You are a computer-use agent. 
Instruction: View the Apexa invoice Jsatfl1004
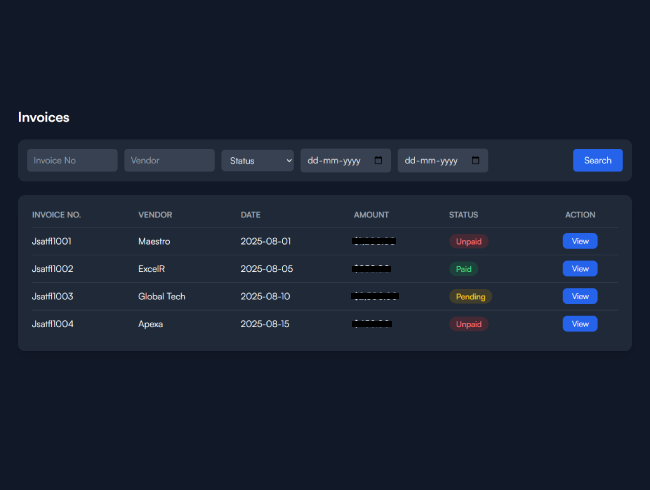580,324
